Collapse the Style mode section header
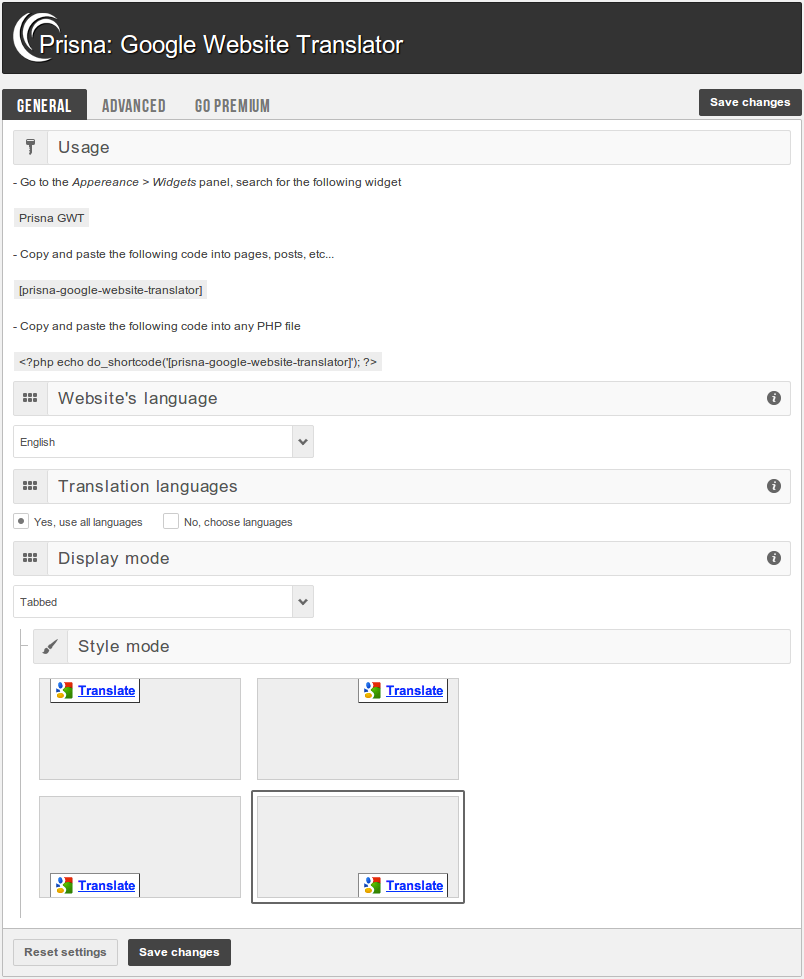The height and width of the screenshot is (979, 804). pyautogui.click(x=412, y=646)
